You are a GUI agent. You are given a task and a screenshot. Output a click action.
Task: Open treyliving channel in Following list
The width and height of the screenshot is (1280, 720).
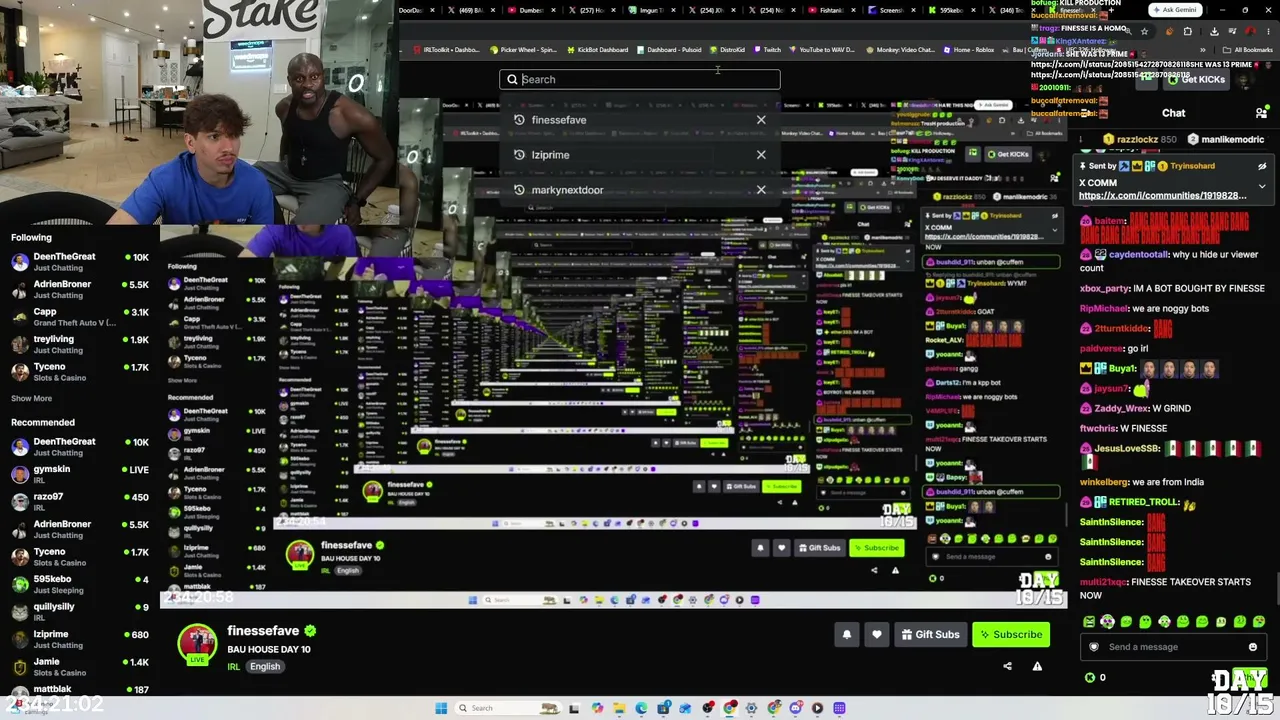point(80,344)
